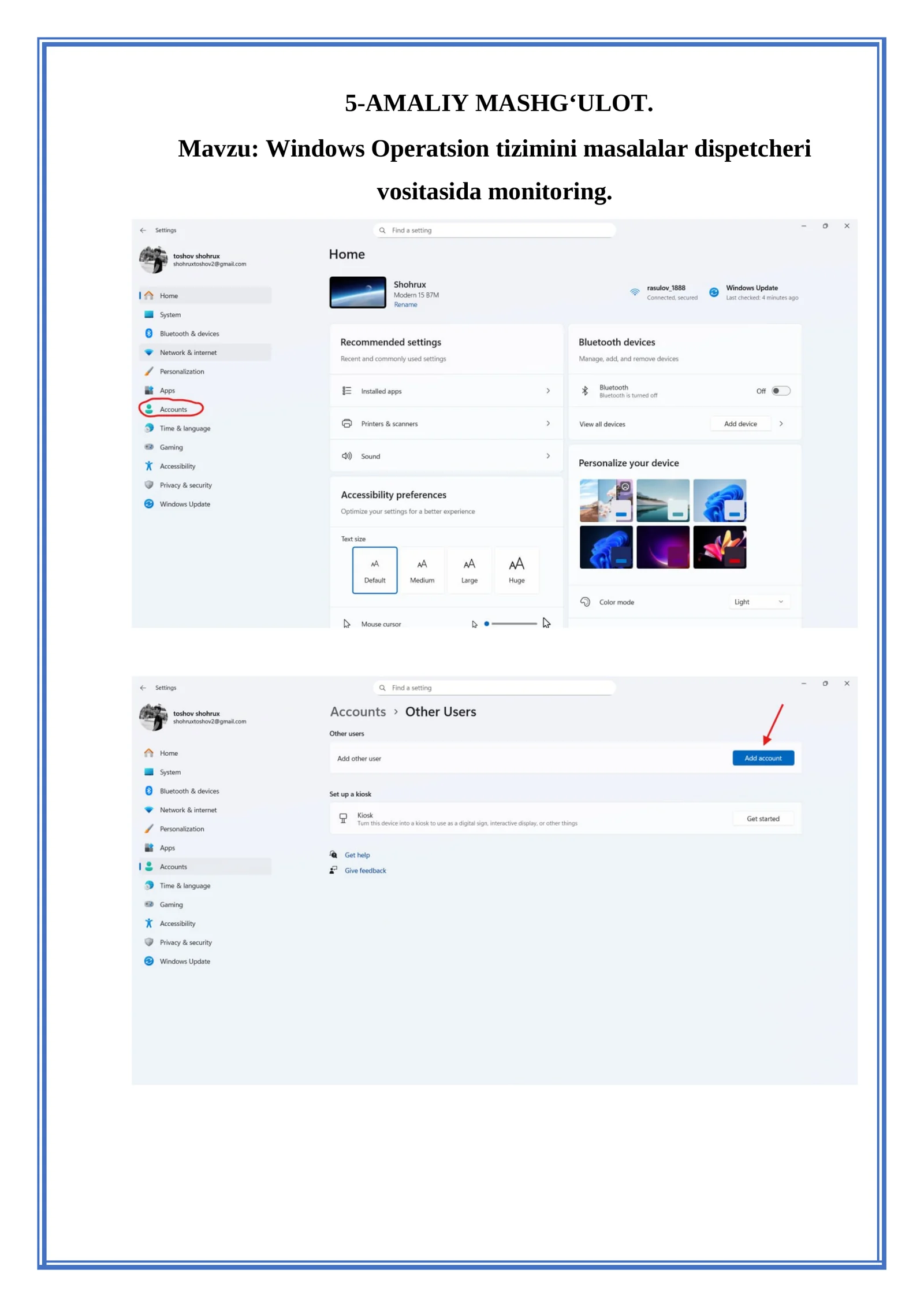Click Find a setting search in upper window
924x1307 pixels.
click(494, 230)
